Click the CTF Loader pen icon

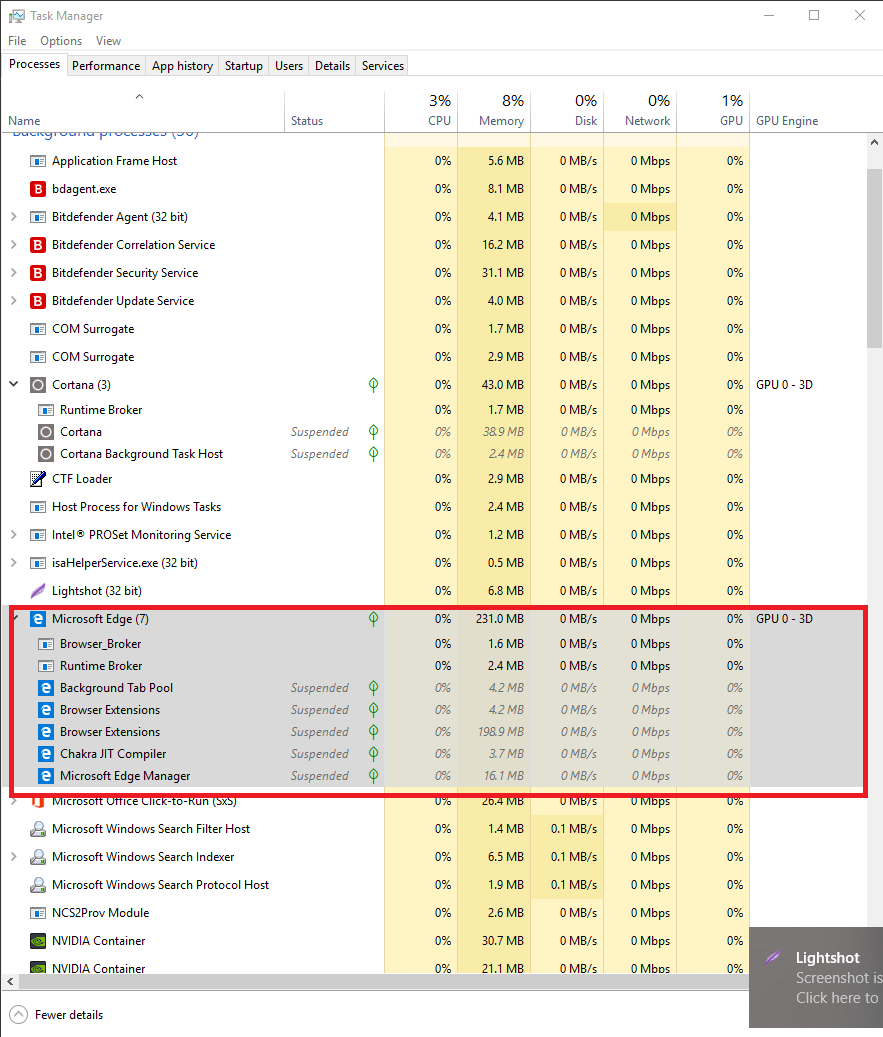coord(38,479)
